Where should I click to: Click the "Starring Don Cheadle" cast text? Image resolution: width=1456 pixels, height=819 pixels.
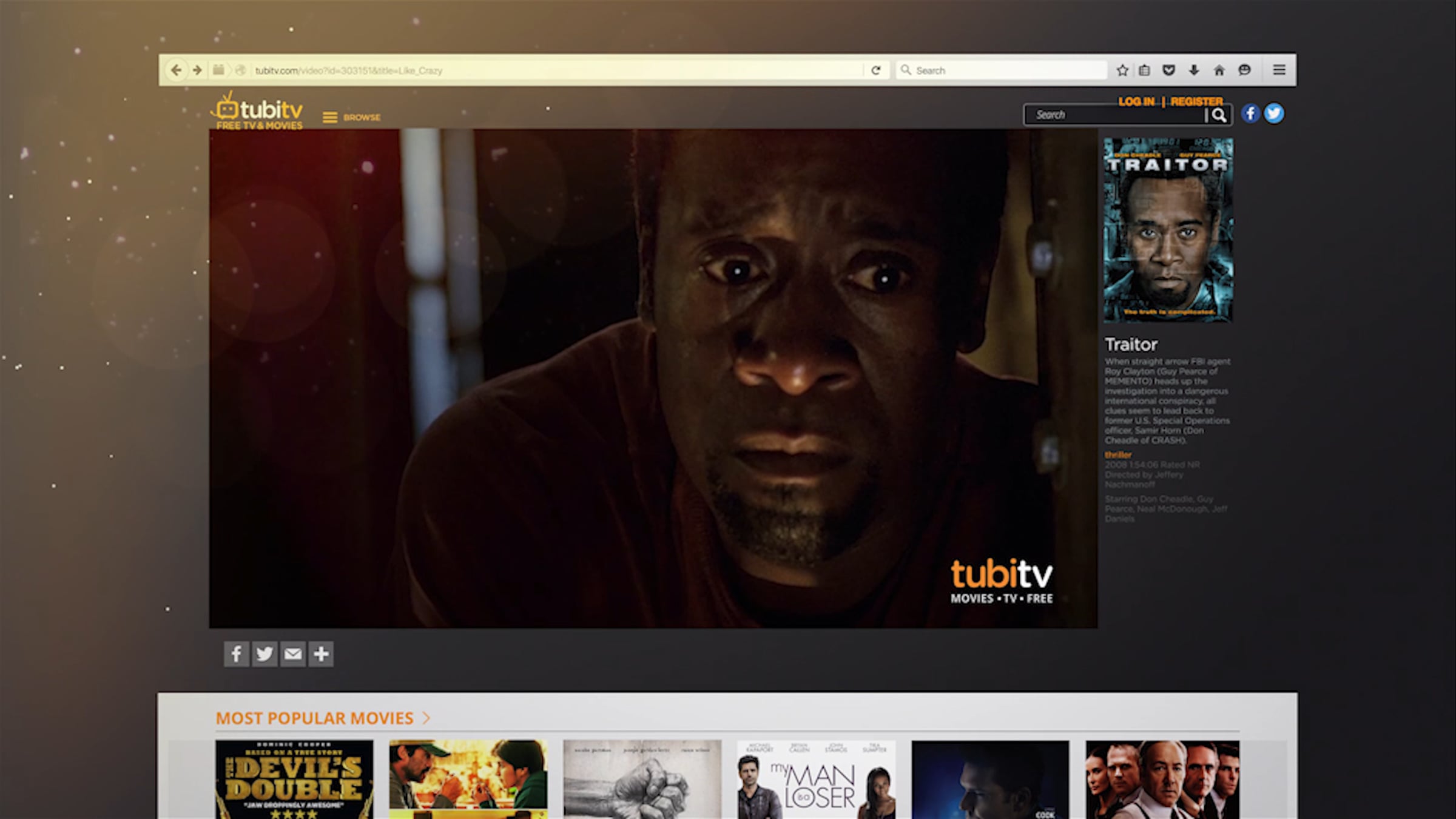coord(1165,508)
